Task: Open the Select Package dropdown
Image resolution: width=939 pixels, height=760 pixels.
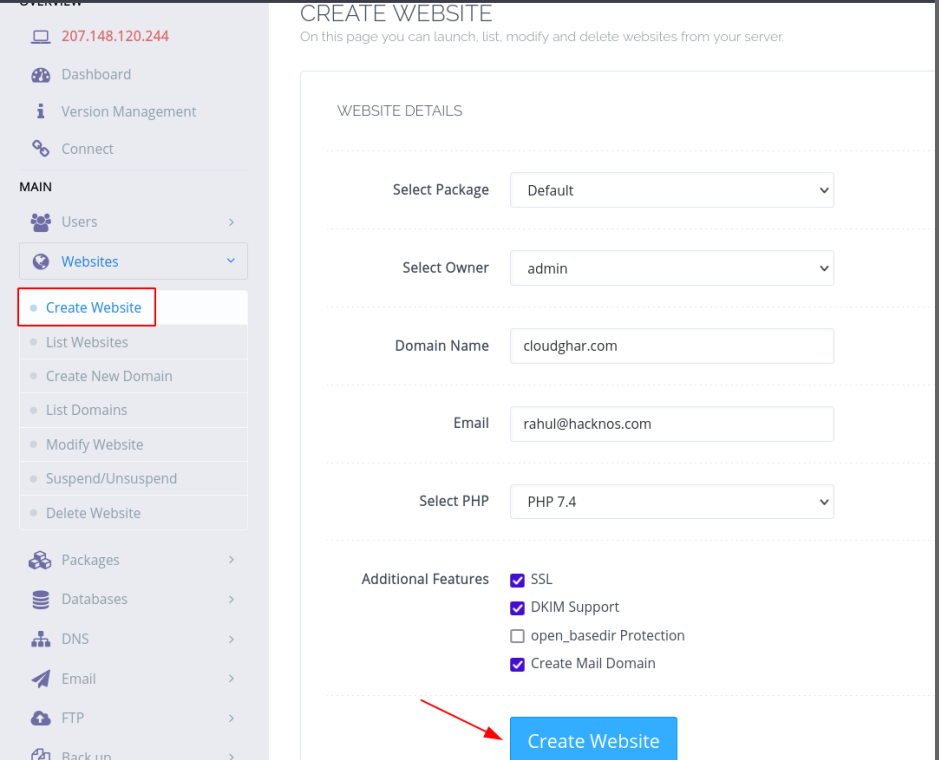Action: click(672, 190)
